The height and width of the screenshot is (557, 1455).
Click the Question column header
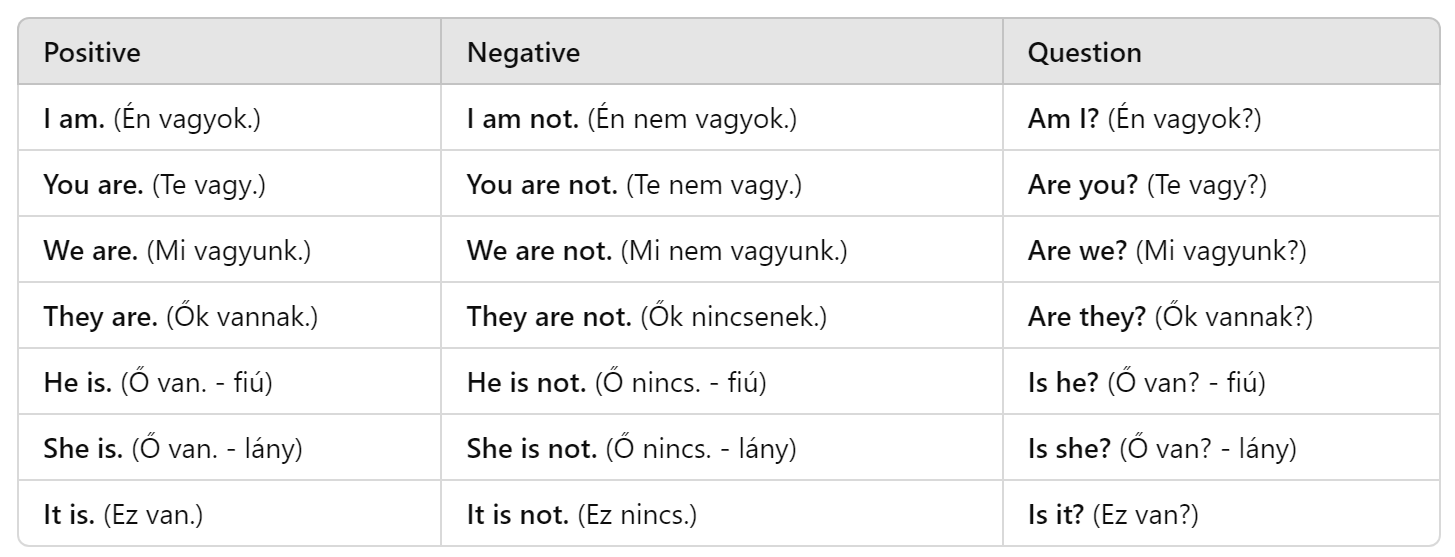click(1084, 53)
